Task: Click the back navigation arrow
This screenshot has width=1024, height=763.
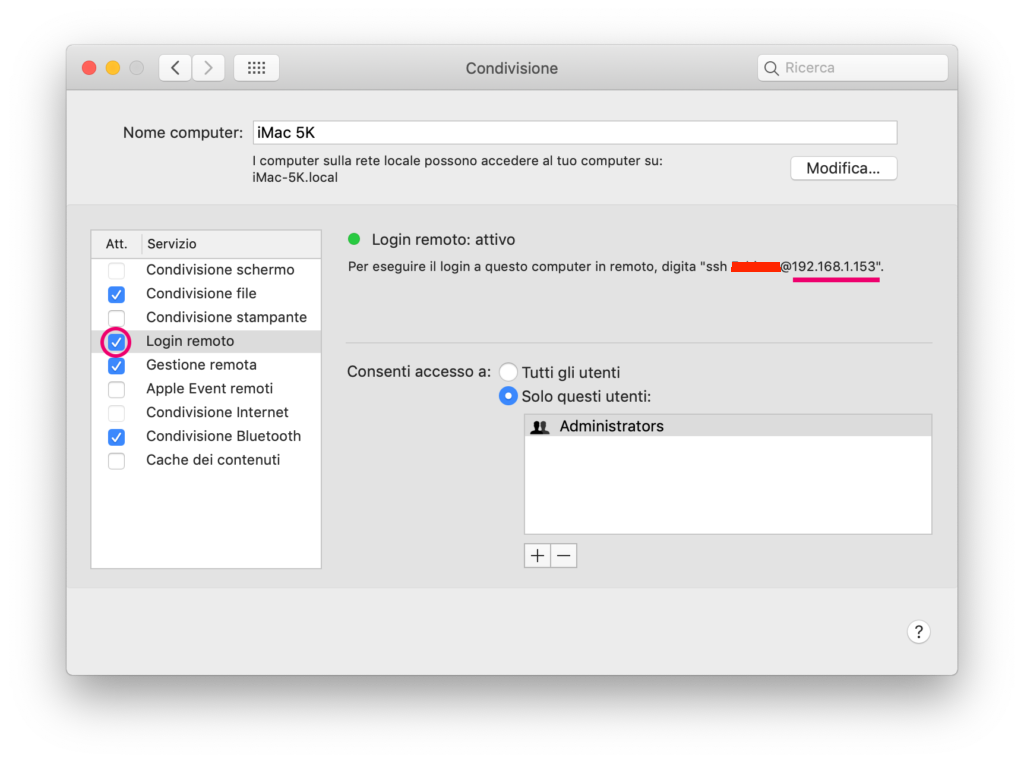Action: (175, 68)
